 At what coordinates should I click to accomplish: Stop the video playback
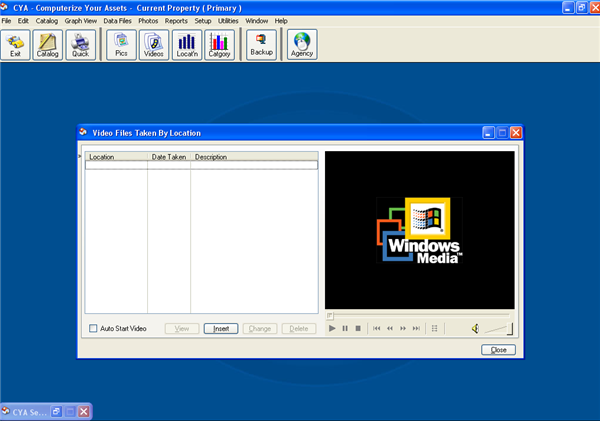(x=358, y=328)
